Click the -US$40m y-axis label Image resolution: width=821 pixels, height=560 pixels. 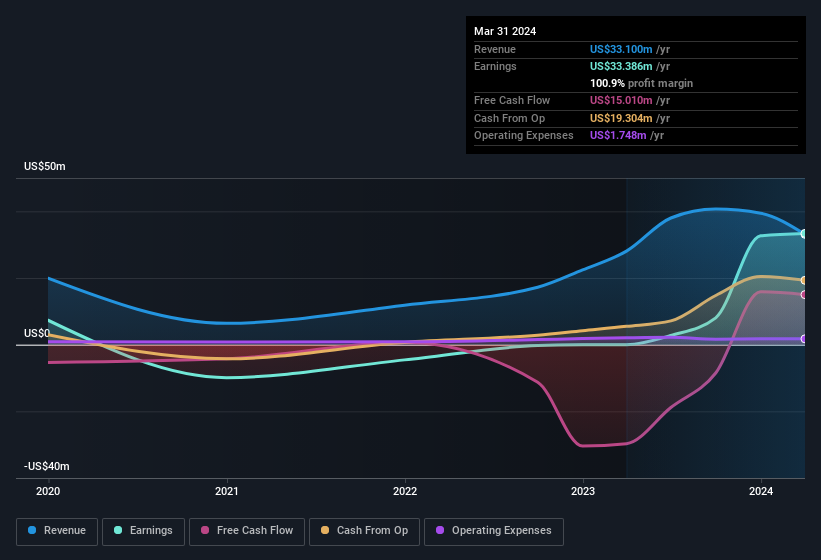click(x=47, y=466)
